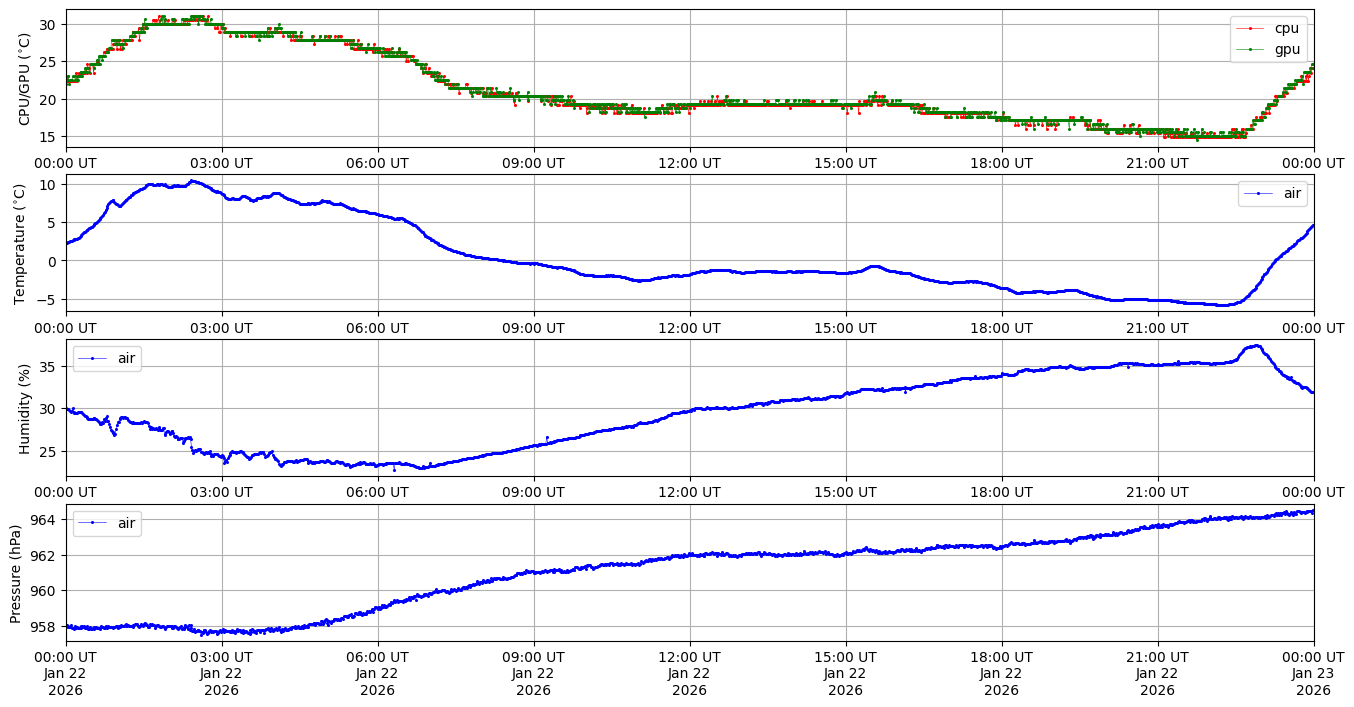The height and width of the screenshot is (707, 1354).
Task: Click the Temperature (°C) y-axis label
Action: click(x=20, y=243)
